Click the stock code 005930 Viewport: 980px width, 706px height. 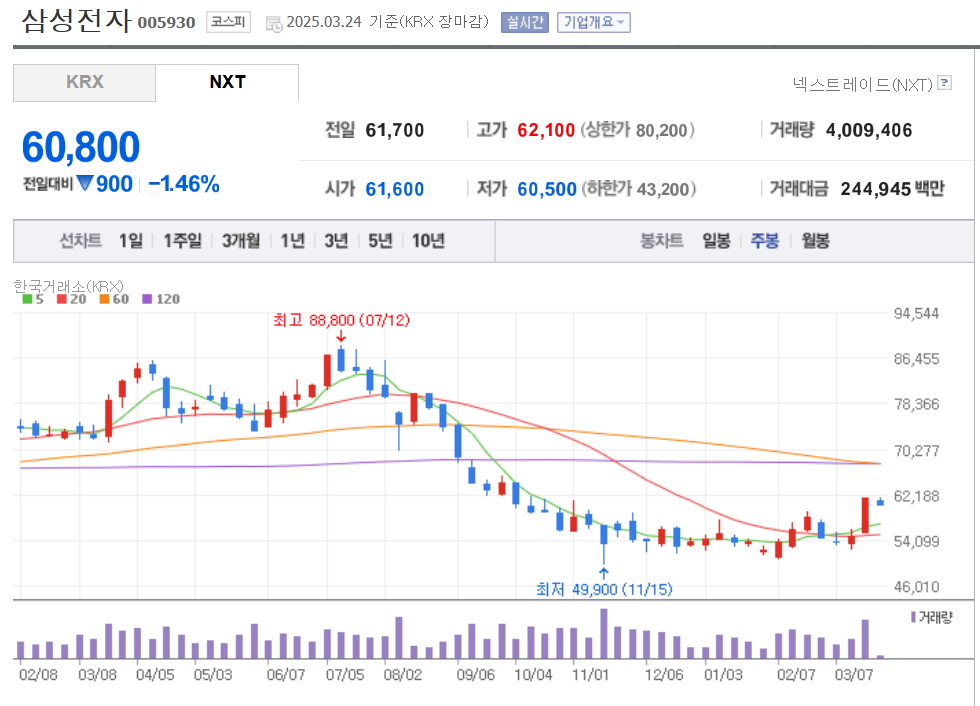166,22
